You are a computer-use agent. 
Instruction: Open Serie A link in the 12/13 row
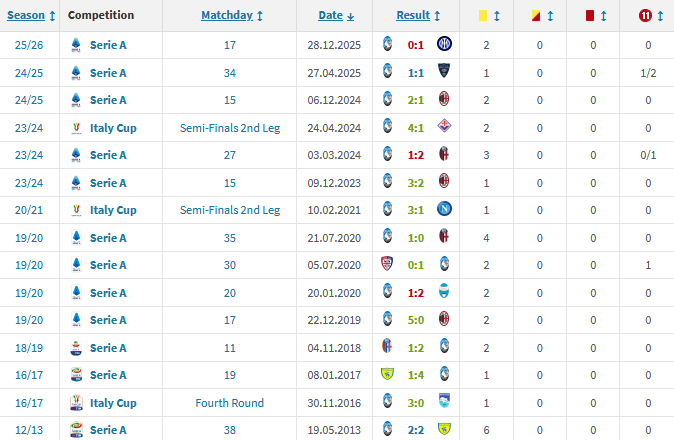(108, 430)
